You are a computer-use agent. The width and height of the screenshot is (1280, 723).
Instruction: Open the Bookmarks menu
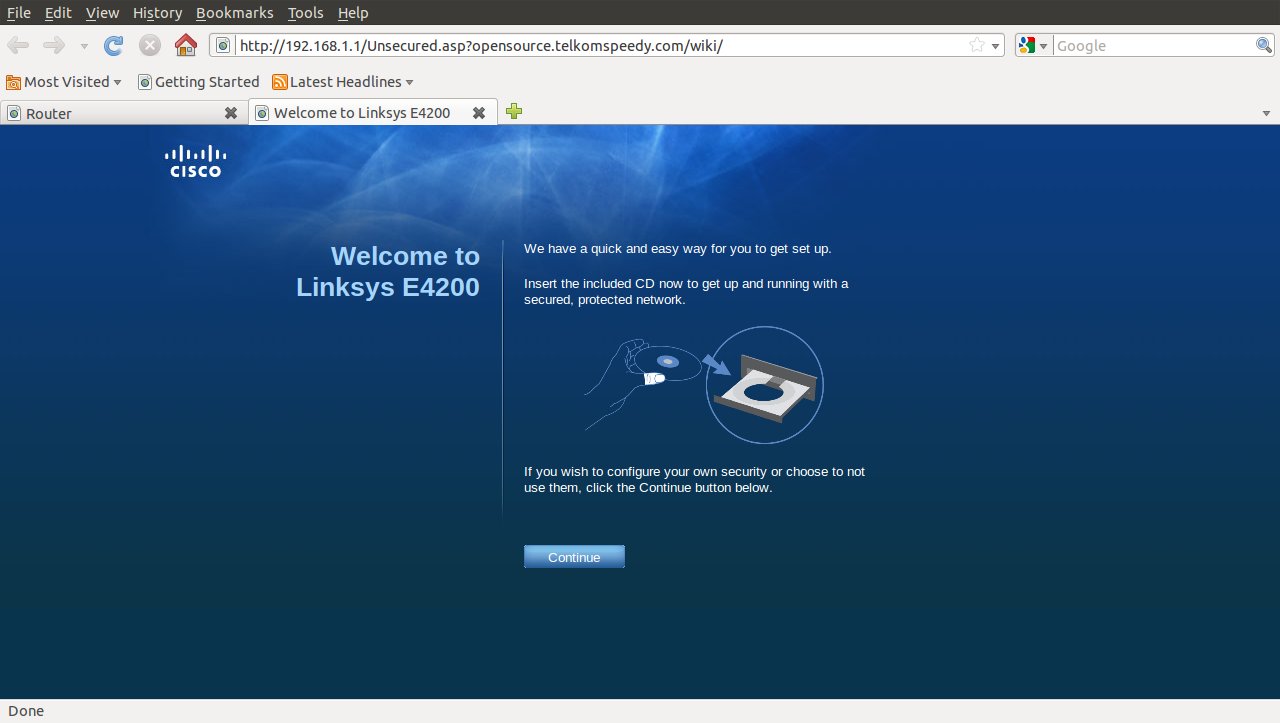click(234, 13)
